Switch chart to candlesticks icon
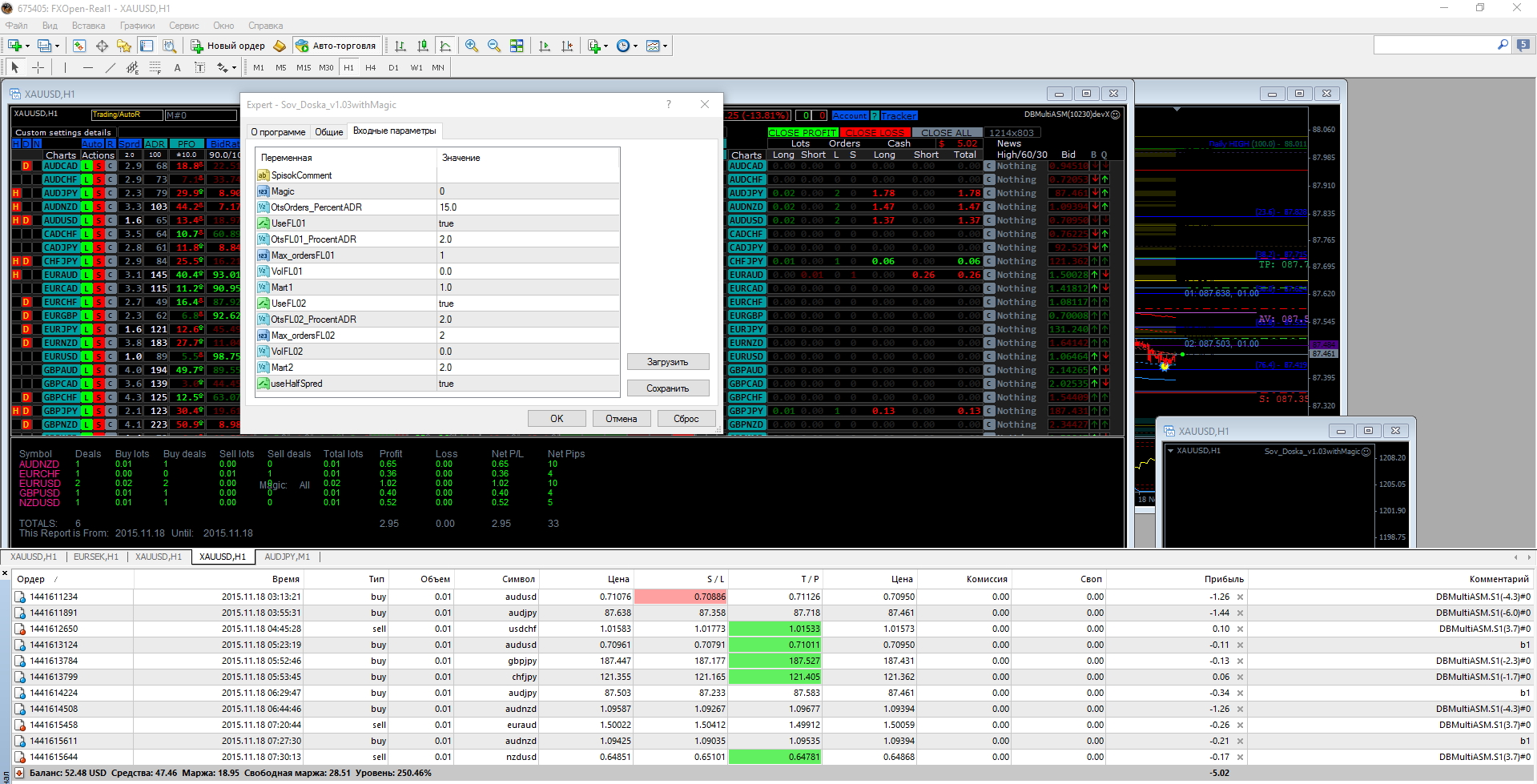 click(x=423, y=46)
